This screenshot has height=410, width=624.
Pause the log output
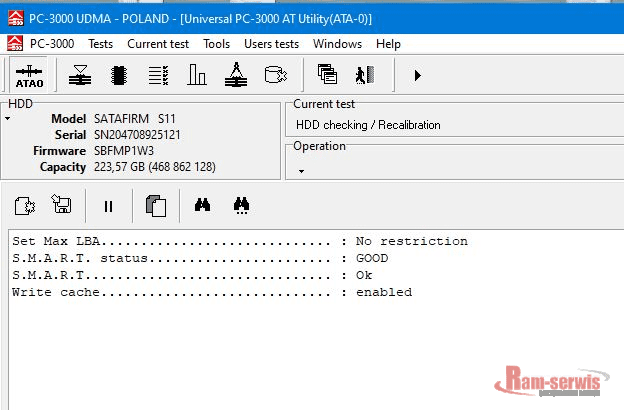108,206
